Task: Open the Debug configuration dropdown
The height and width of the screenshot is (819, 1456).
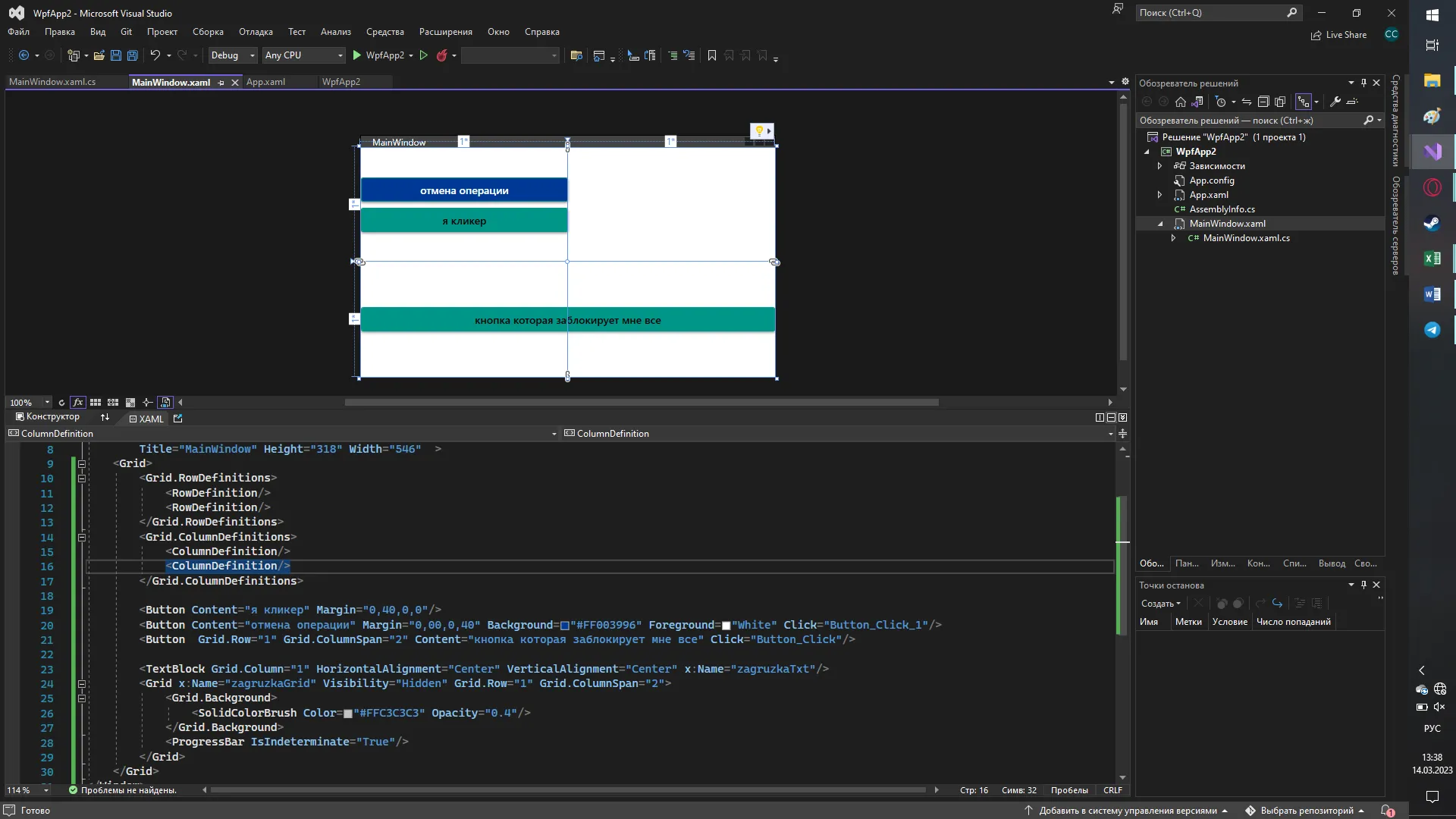Action: 233,55
